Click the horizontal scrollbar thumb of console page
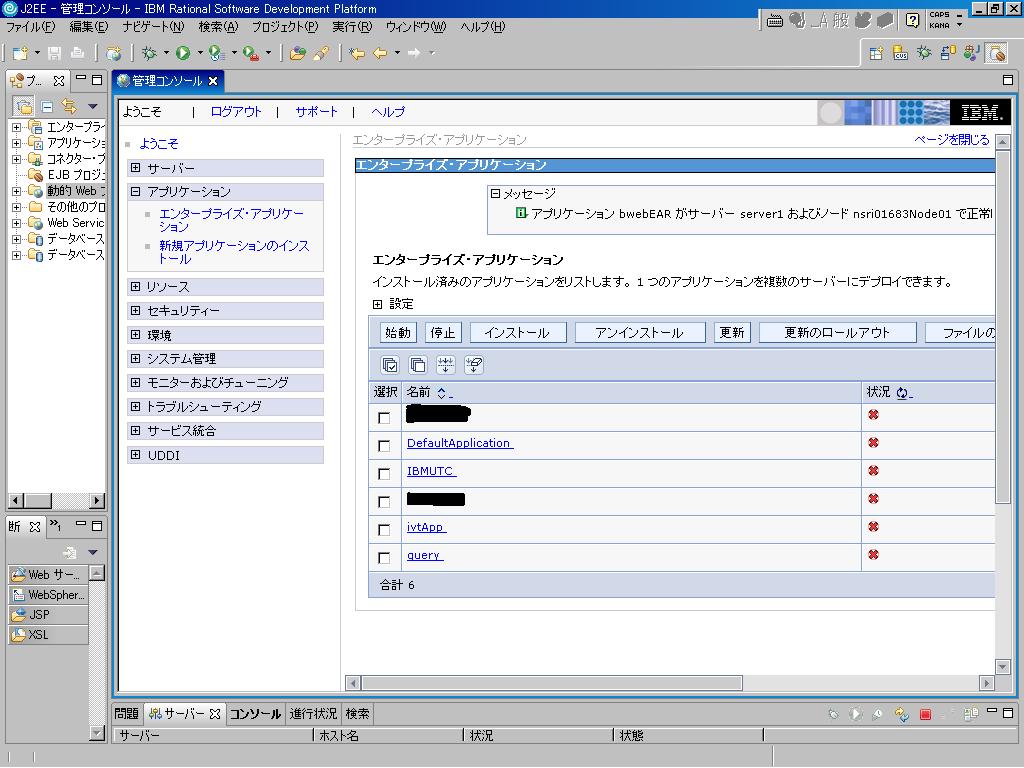Viewport: 1024px width, 768px height. 552,683
